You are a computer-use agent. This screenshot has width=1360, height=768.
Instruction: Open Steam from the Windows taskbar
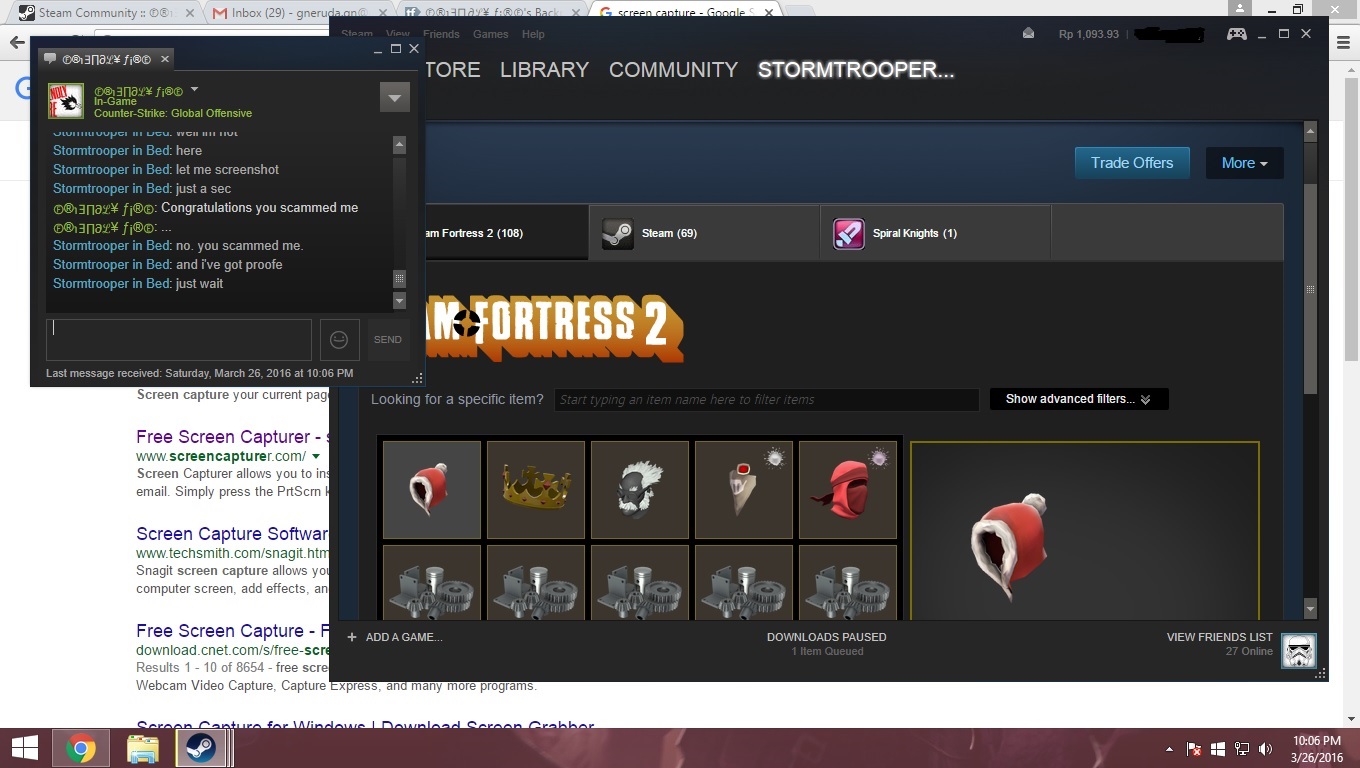tap(201, 748)
